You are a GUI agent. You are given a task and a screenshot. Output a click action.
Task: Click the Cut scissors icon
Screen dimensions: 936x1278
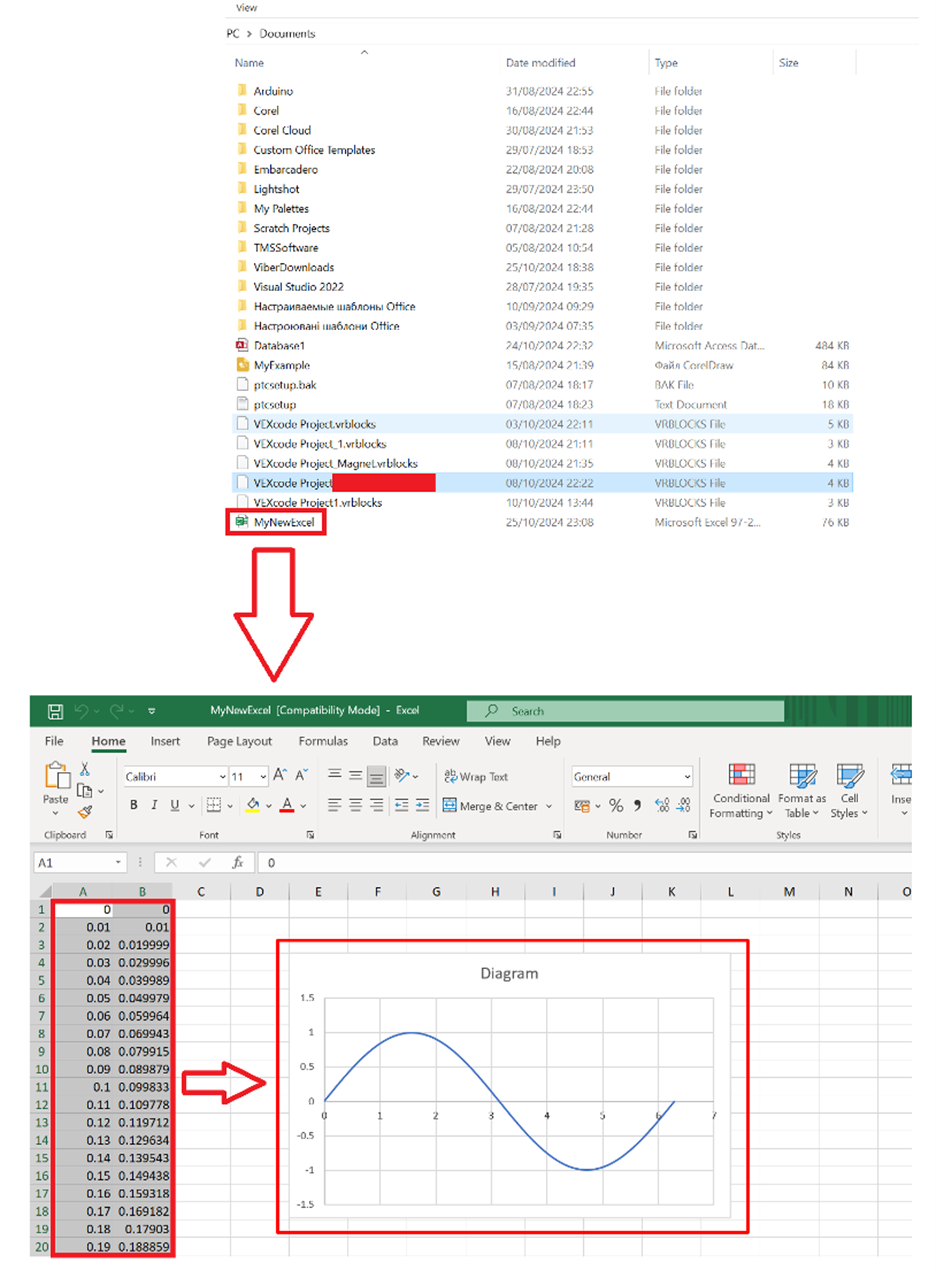[85, 769]
